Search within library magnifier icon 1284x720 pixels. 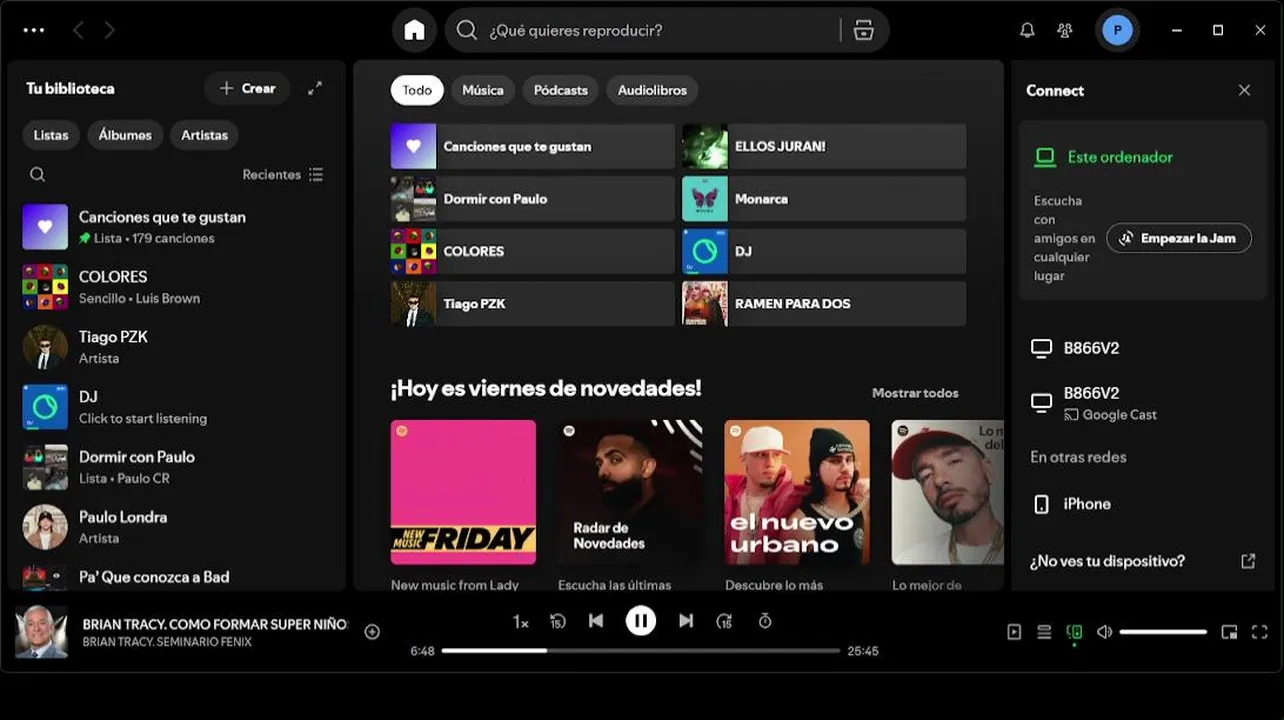click(x=37, y=174)
